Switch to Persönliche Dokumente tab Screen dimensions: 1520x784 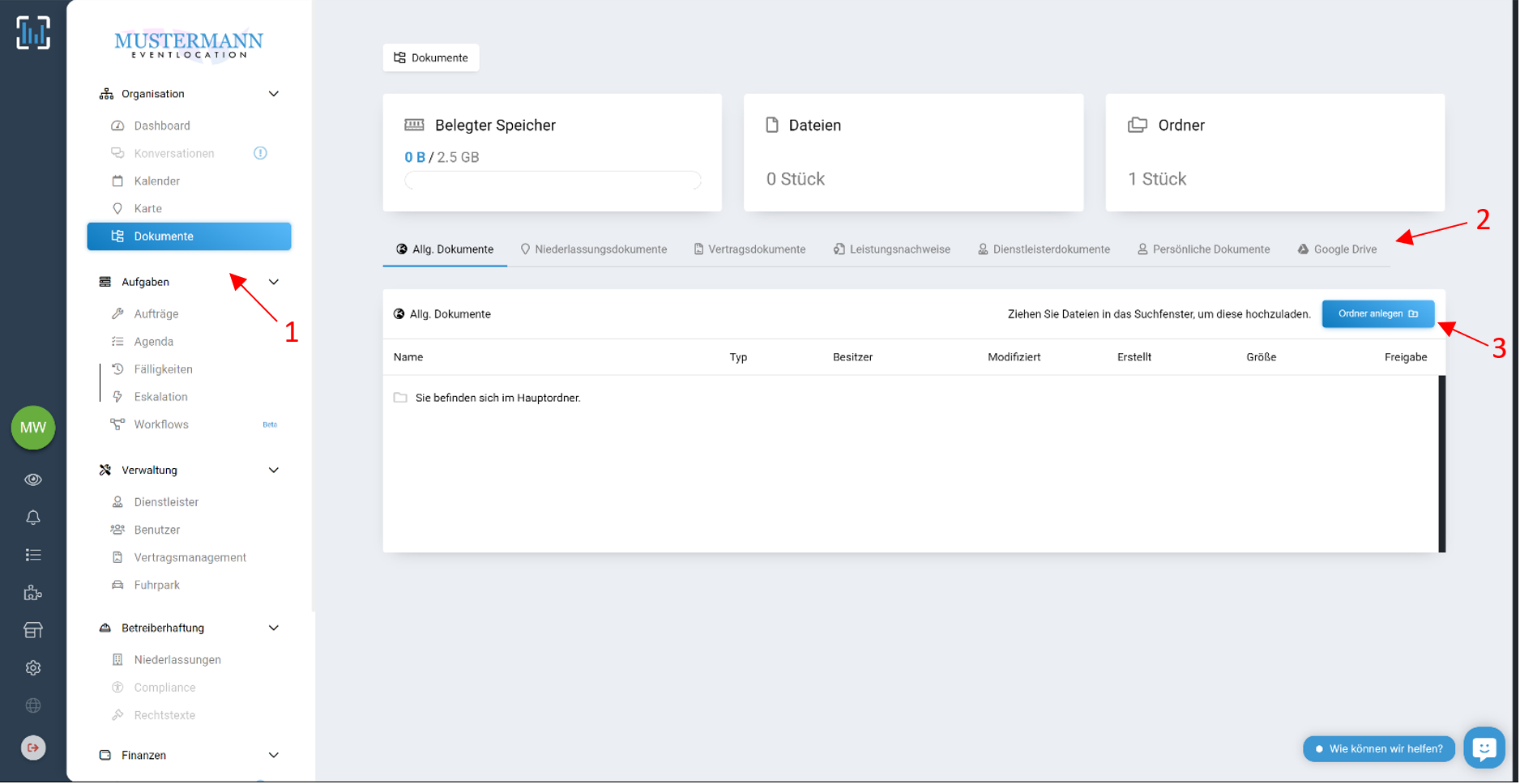pyautogui.click(x=1204, y=249)
